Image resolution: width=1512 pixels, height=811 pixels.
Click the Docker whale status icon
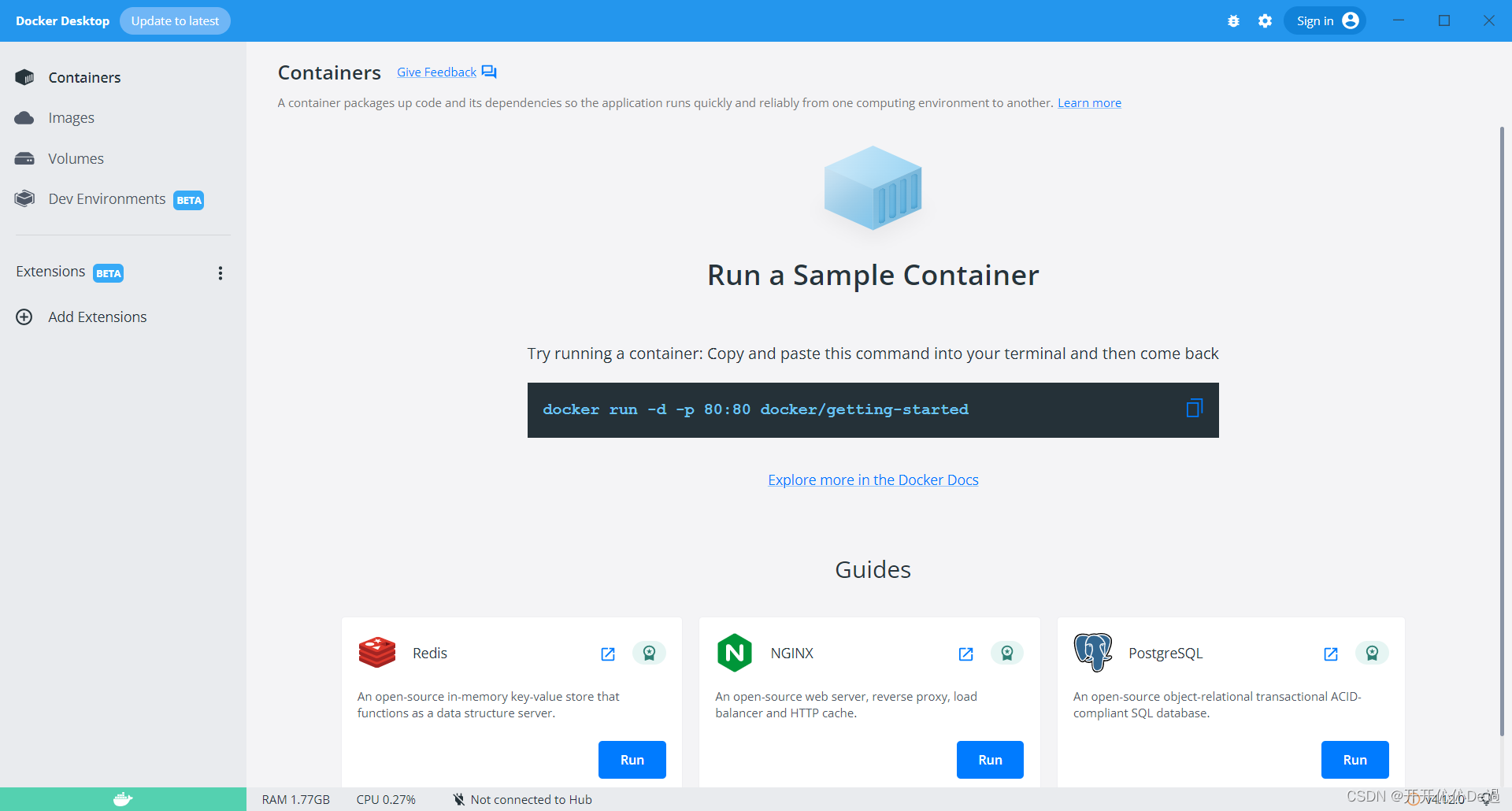pyautogui.click(x=123, y=799)
